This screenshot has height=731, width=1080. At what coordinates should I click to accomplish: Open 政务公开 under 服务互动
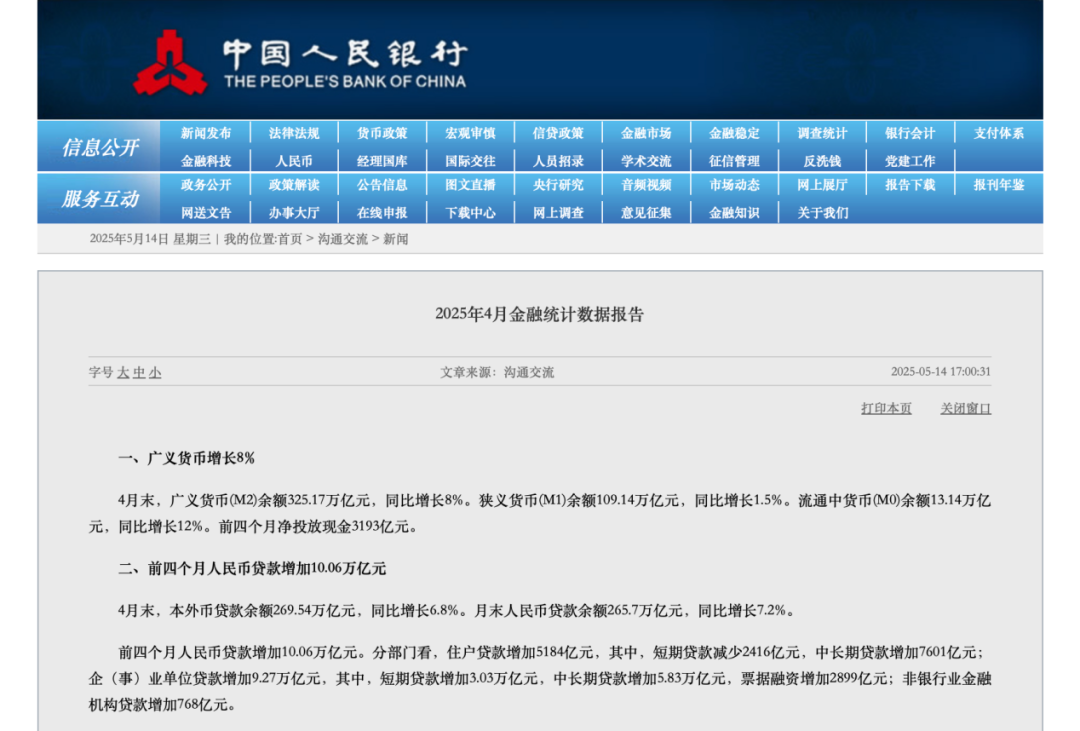click(x=206, y=185)
